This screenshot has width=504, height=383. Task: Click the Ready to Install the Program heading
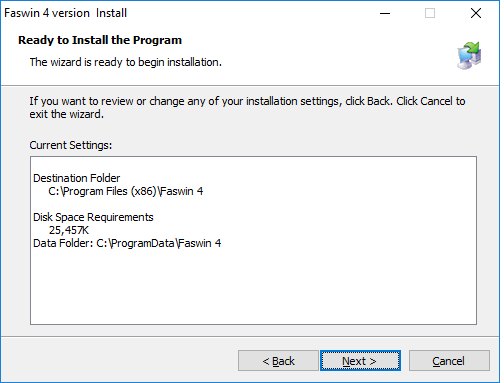click(x=100, y=40)
